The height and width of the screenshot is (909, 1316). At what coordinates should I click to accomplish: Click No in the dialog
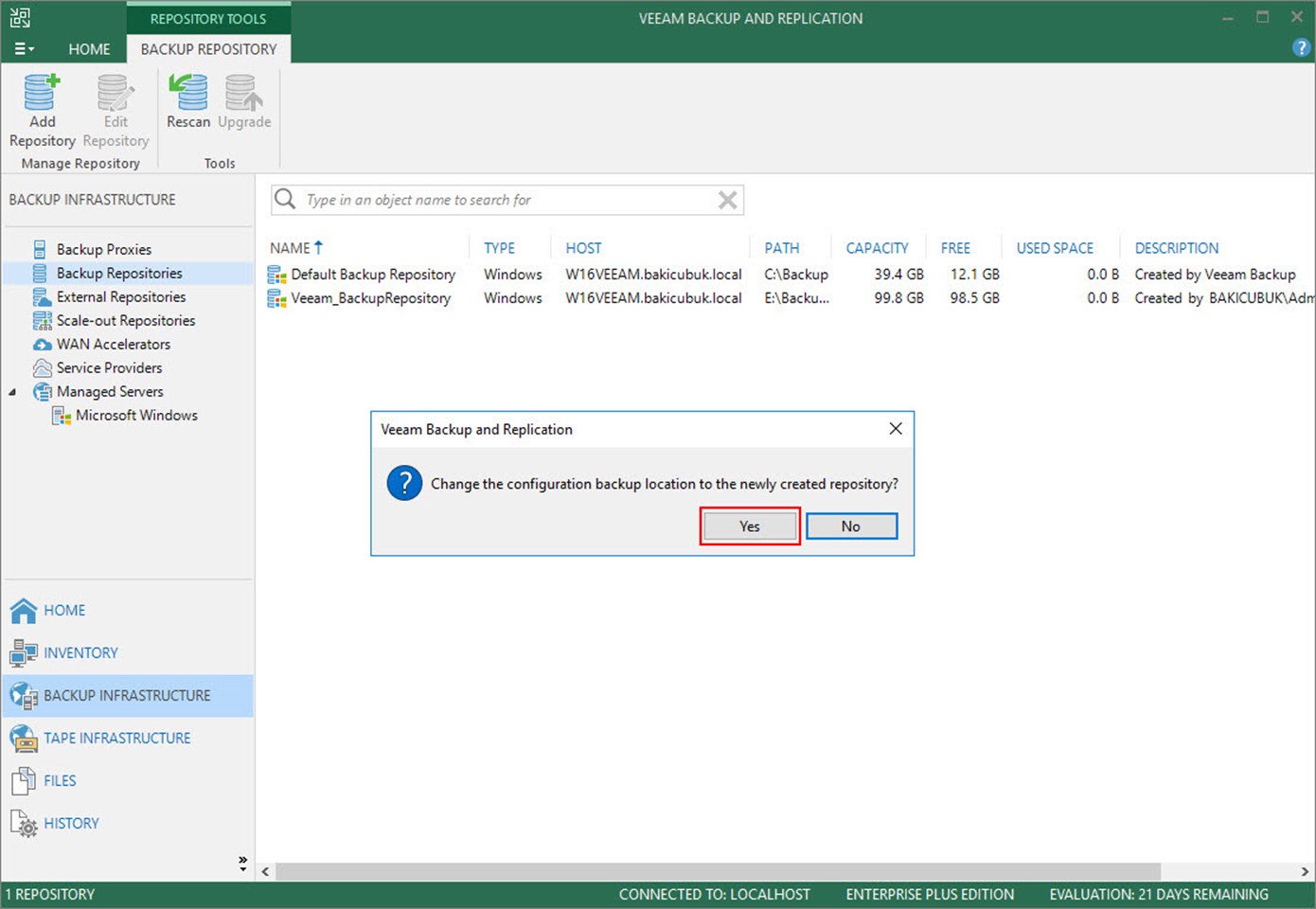(851, 526)
